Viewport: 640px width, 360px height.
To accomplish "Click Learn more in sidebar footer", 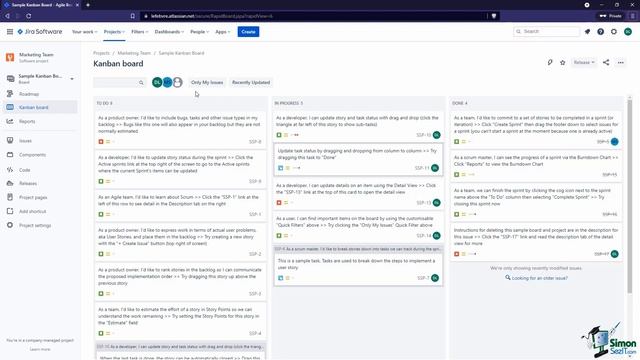I will pyautogui.click(x=40, y=349).
